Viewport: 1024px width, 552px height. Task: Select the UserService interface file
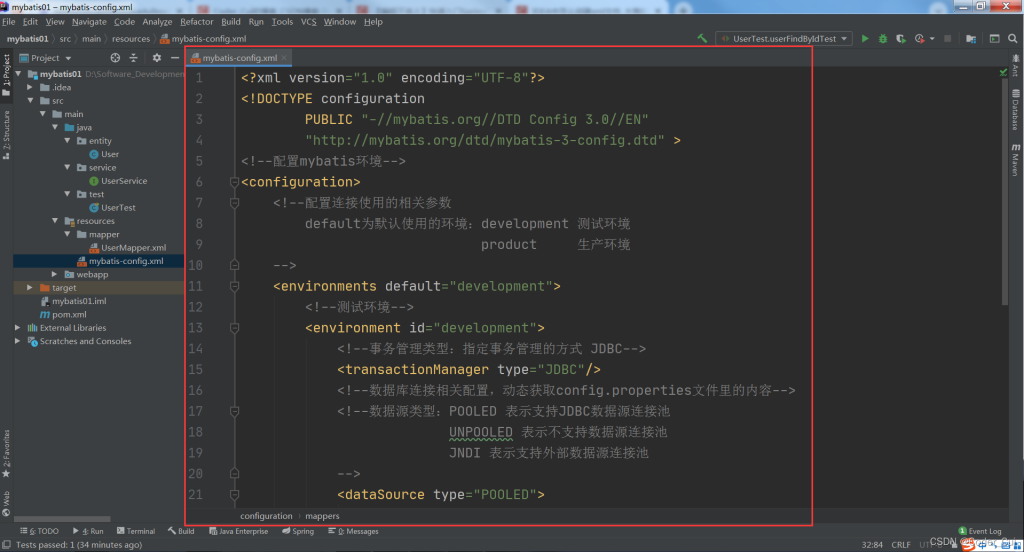coord(123,181)
